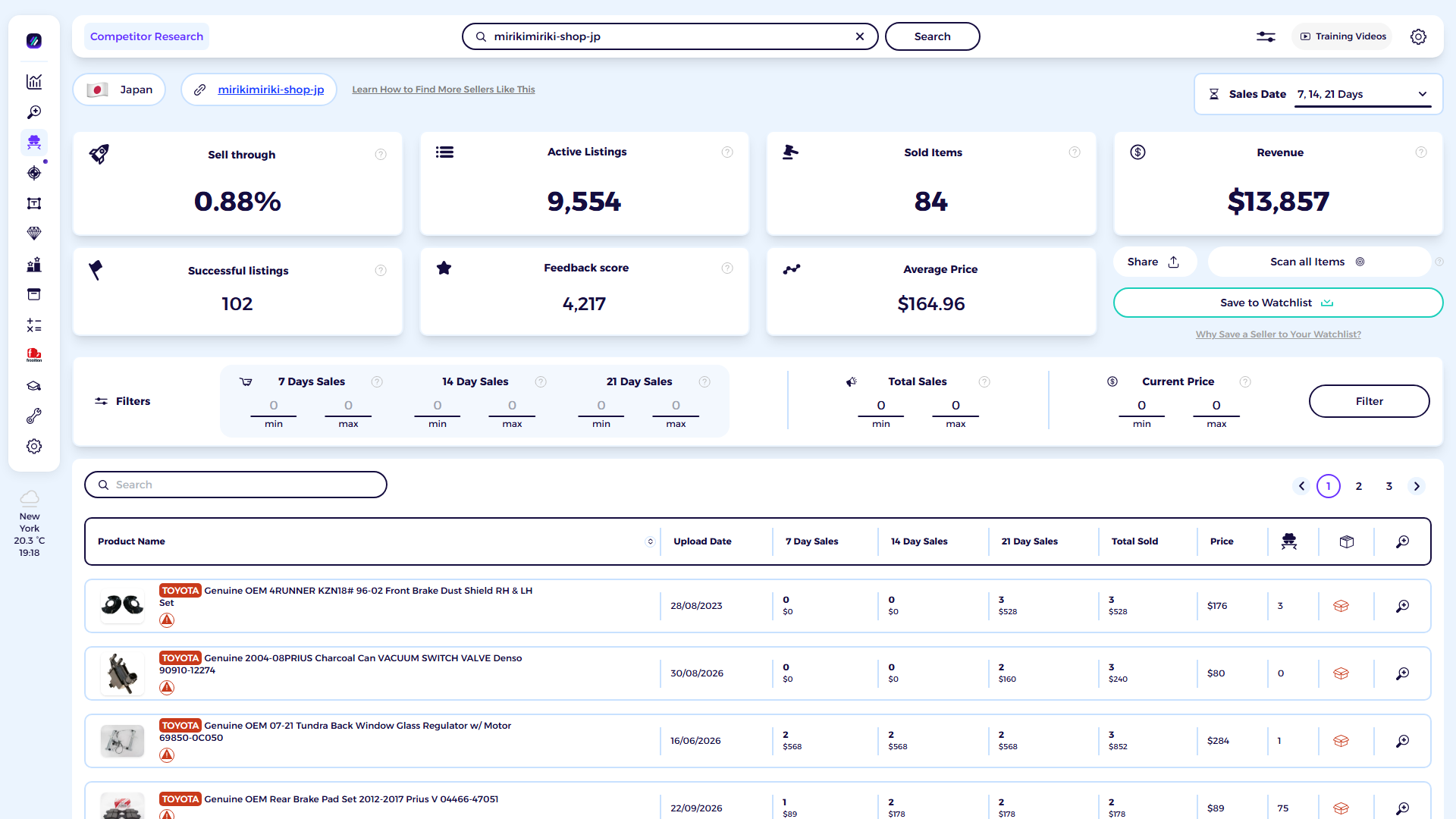This screenshot has height=819, width=1456.
Task: Open the wrench tools sidebar icon
Action: click(x=33, y=416)
